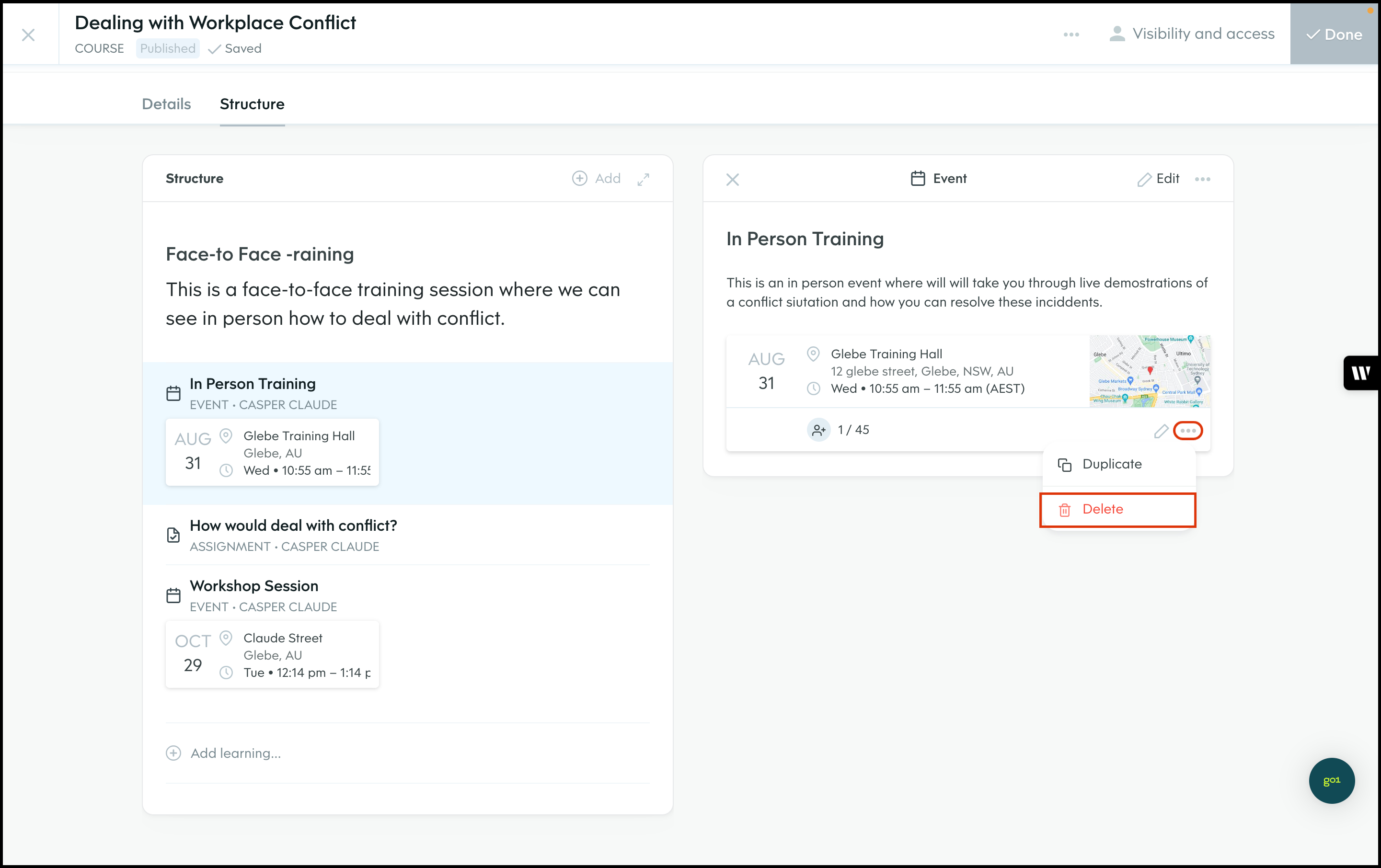This screenshot has width=1381, height=868.
Task: Open the Event panel more options ellipsis
Action: (x=1203, y=179)
